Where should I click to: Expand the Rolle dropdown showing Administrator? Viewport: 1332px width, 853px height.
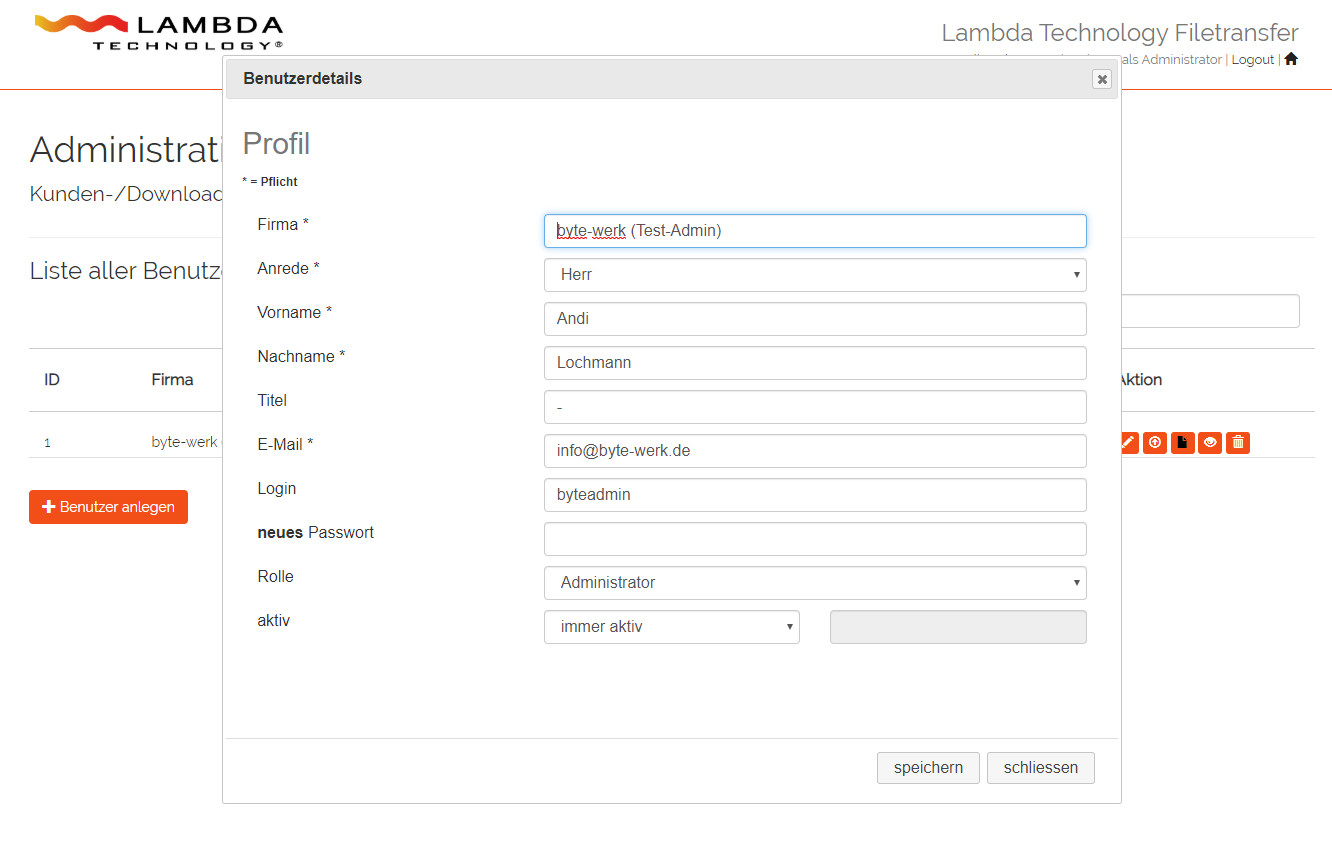pos(814,583)
